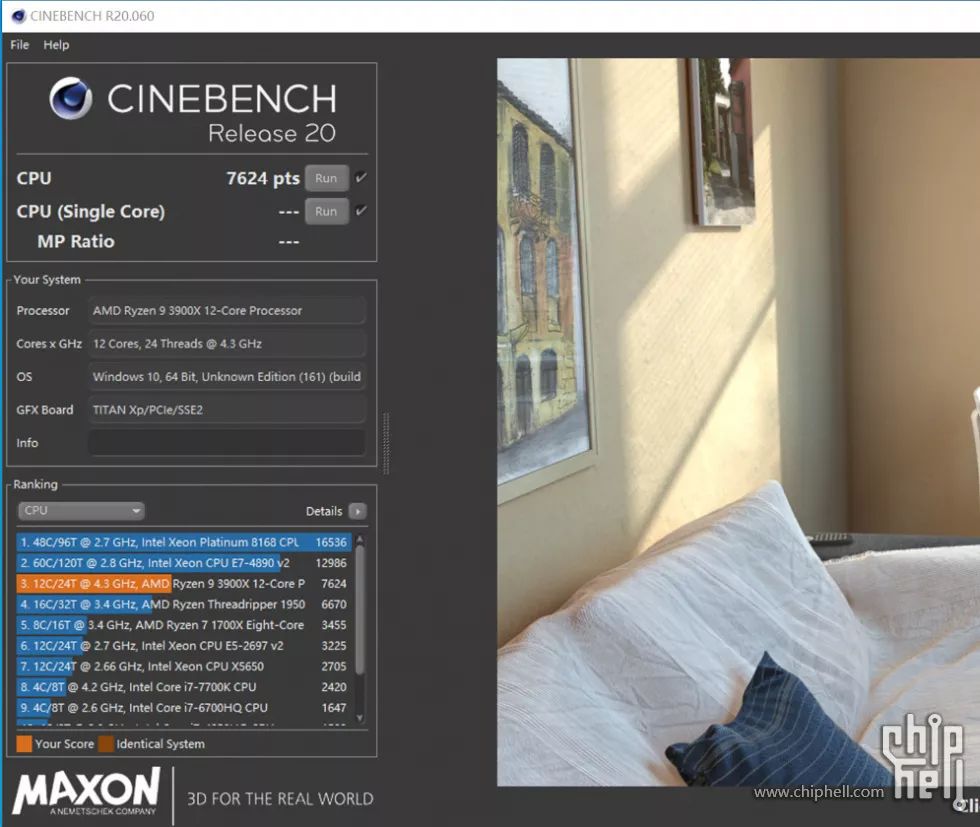The width and height of the screenshot is (980, 827).
Task: Click the Processor field AMD Ryzen 9 3900X
Action: [x=227, y=311]
